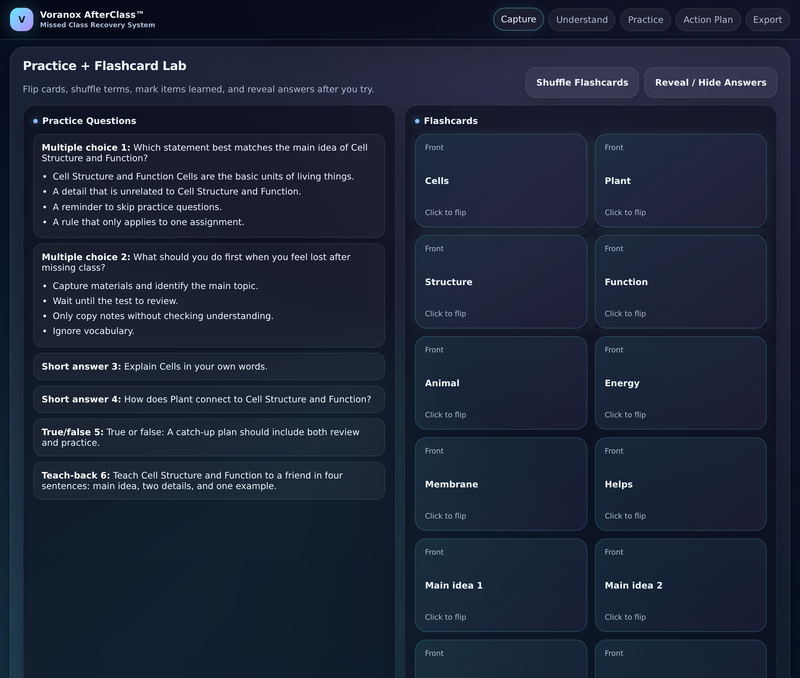Flip the Function flashcard
This screenshot has width=800, height=678.
(x=681, y=282)
